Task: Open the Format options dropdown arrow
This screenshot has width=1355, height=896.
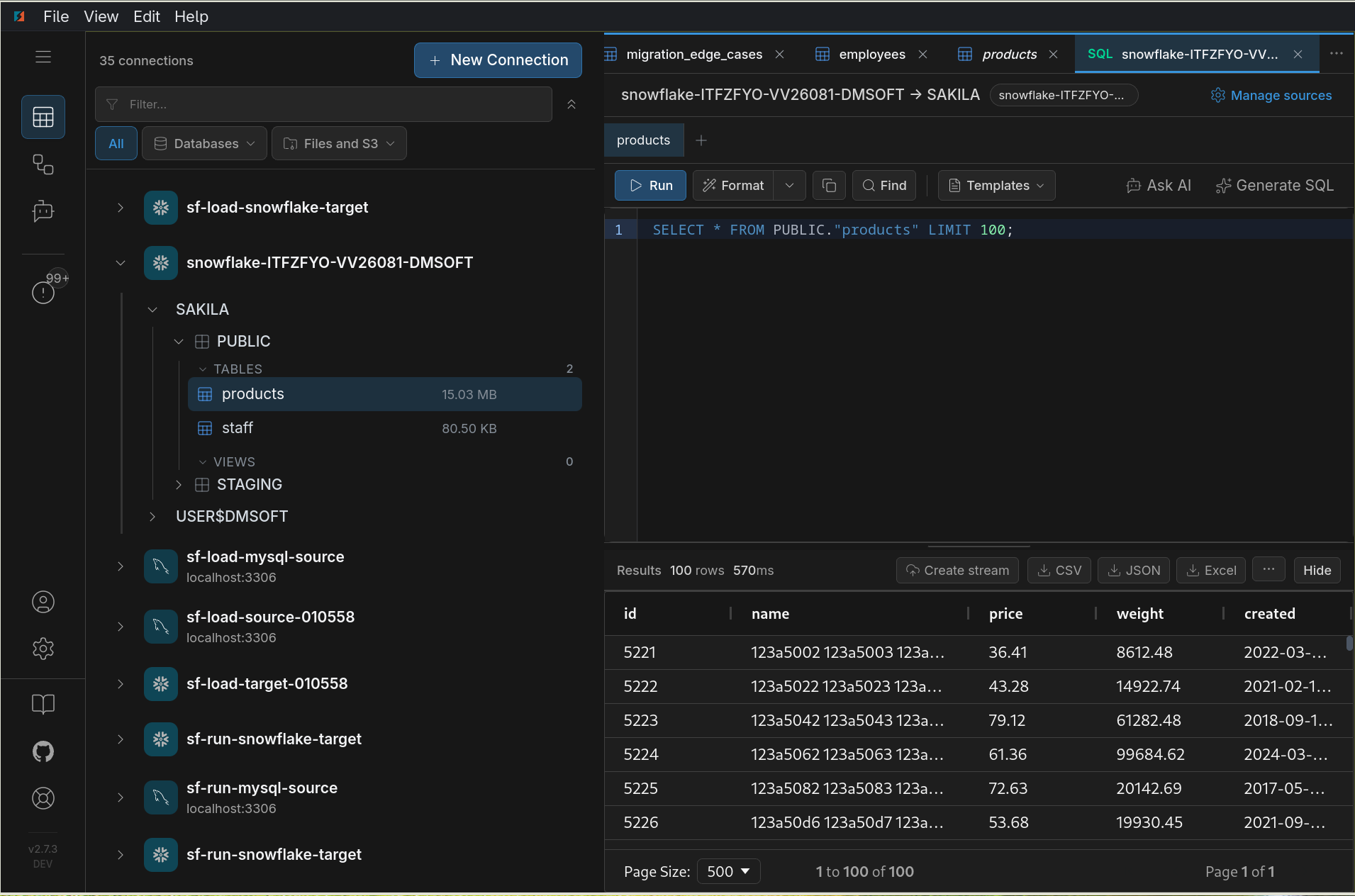Action: [789, 186]
